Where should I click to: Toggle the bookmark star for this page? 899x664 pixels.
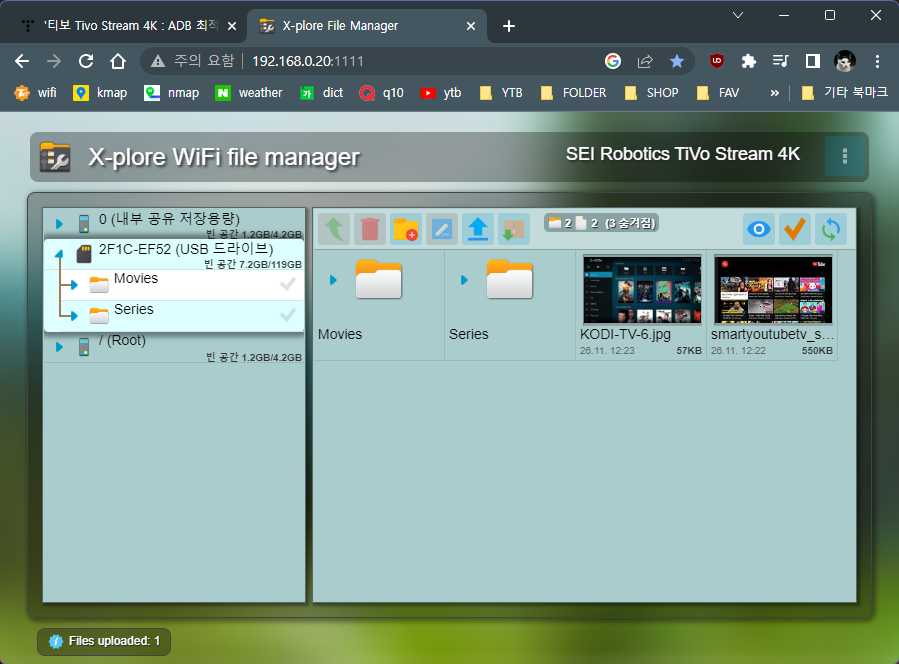coord(677,61)
